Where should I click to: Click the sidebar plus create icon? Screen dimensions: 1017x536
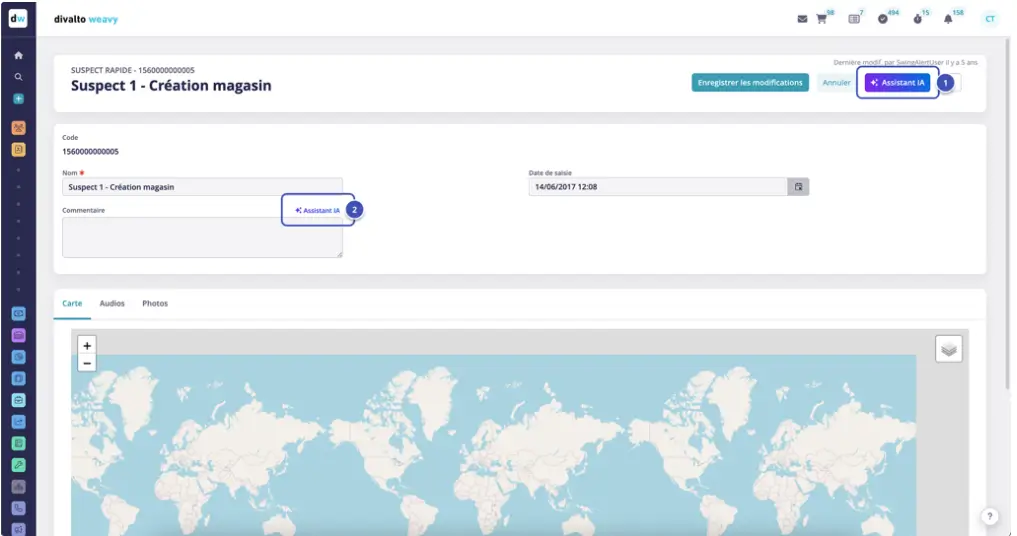pyautogui.click(x=18, y=99)
